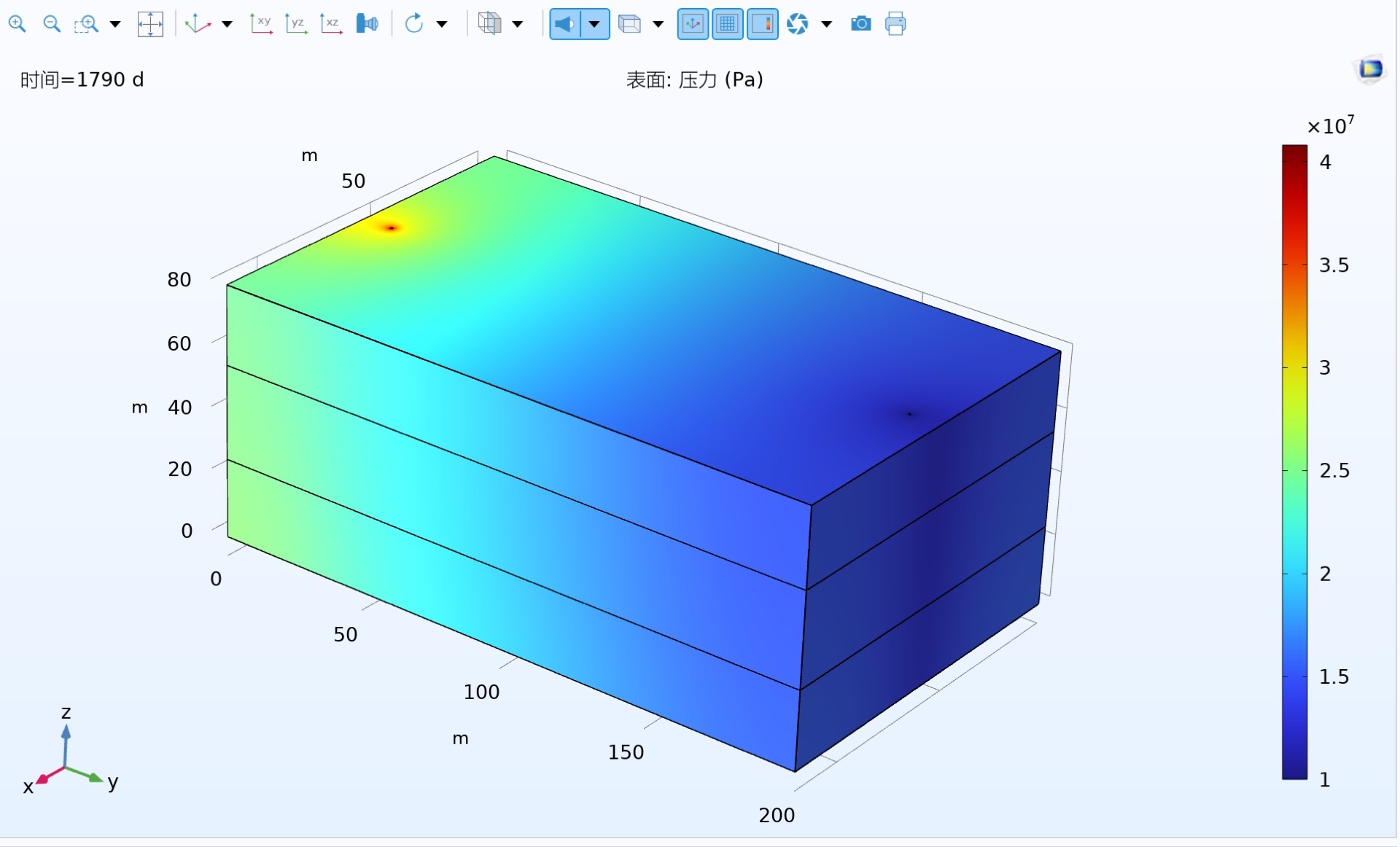This screenshot has width=1400, height=847.
Task: Click the camera snapshot icon
Action: tap(860, 24)
